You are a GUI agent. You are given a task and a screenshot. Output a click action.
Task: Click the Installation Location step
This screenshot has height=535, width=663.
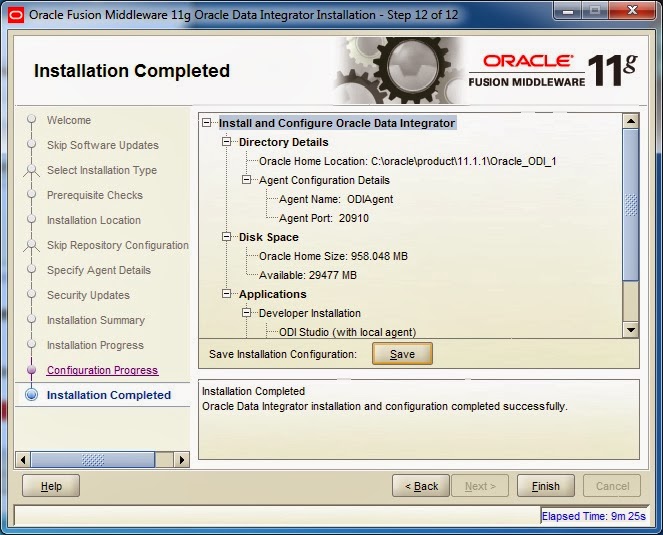[x=94, y=220]
